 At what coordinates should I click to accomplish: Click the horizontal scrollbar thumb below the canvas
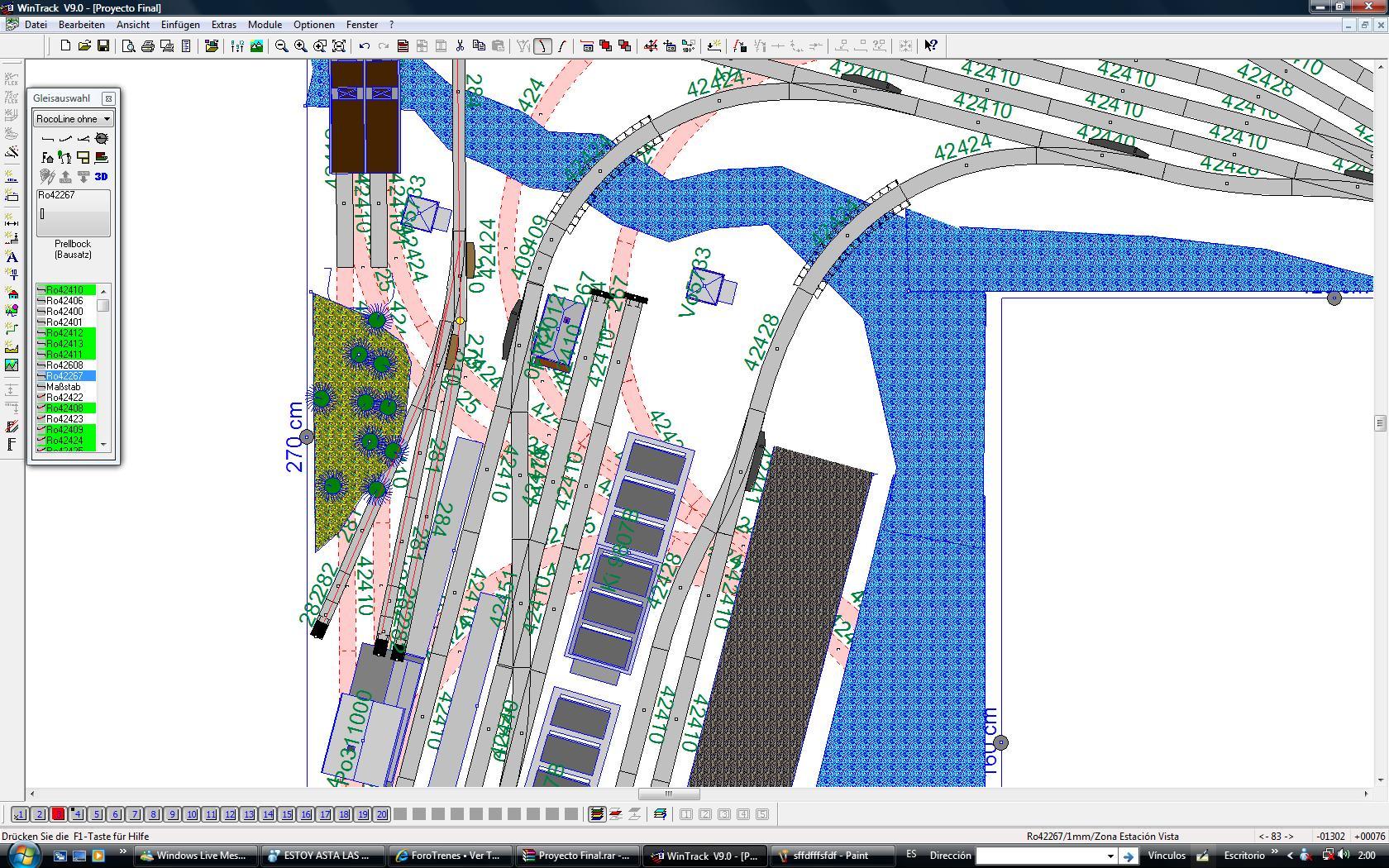669,794
